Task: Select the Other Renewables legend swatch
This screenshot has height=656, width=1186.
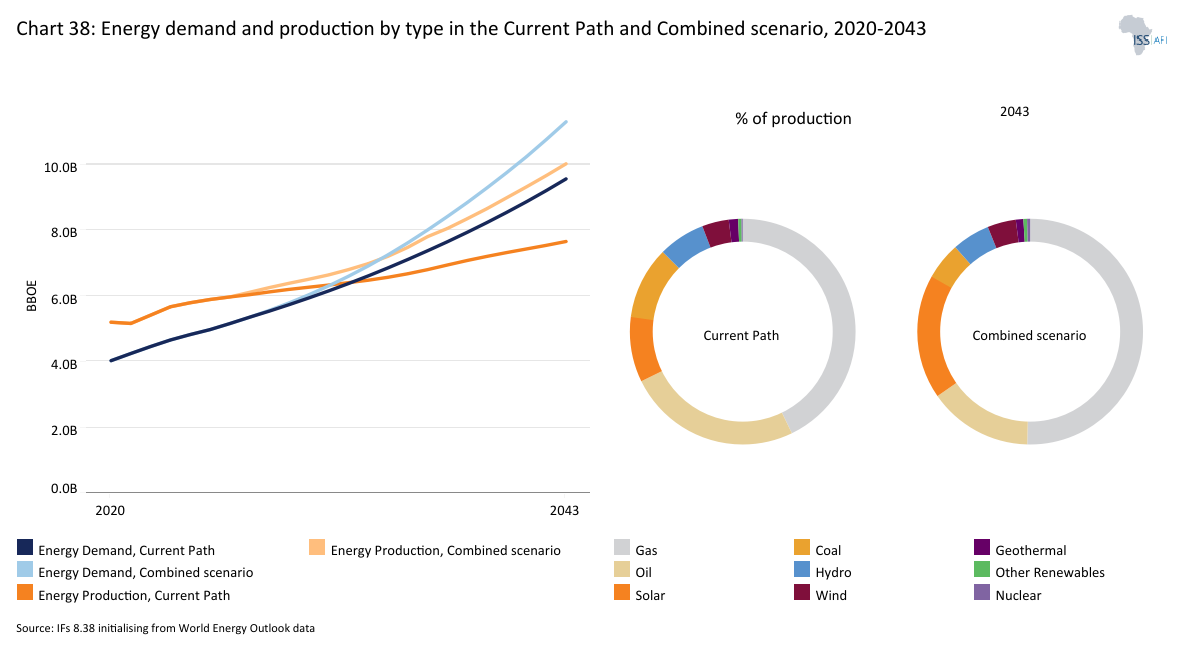Action: 981,571
